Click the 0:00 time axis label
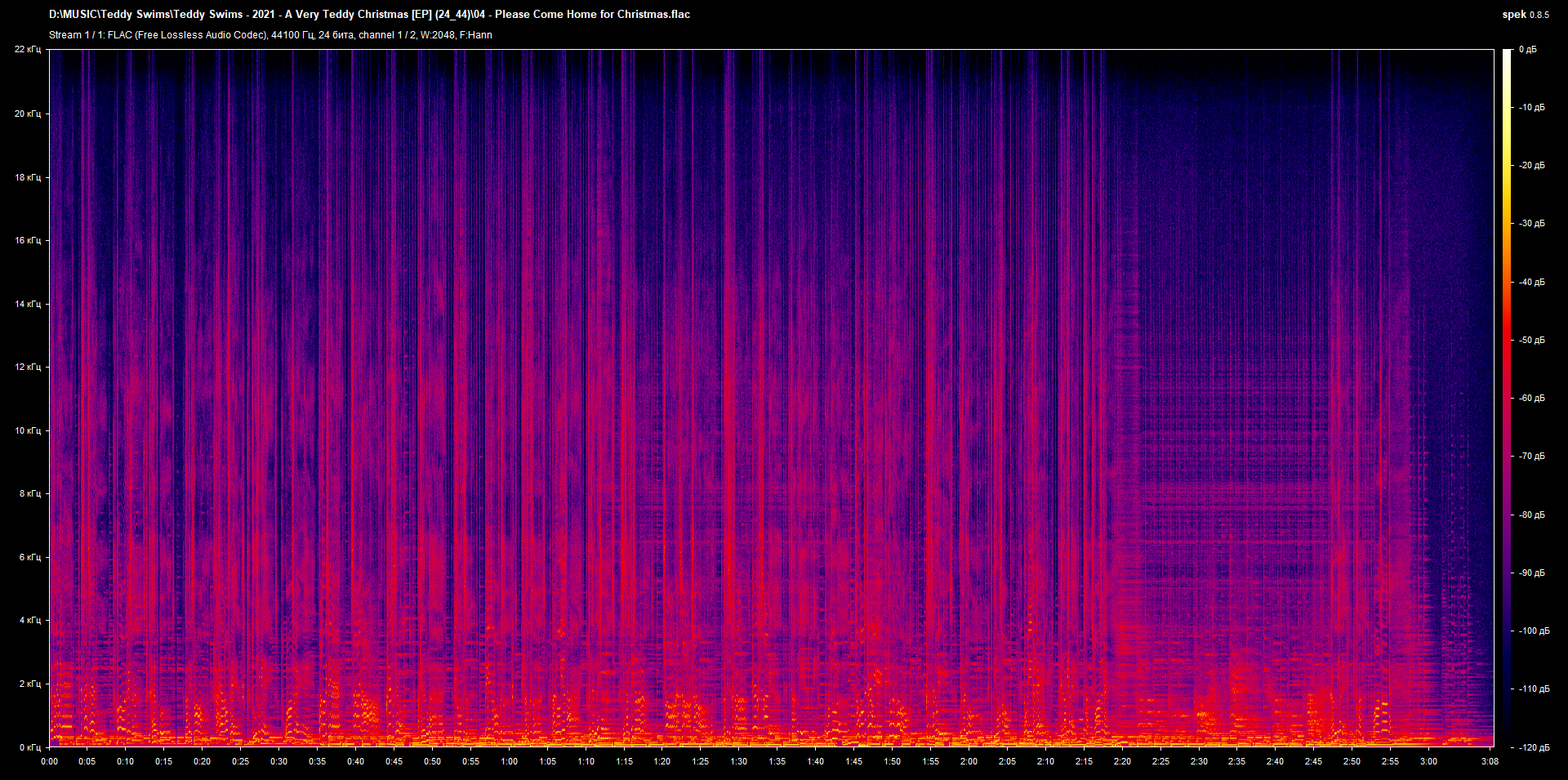This screenshot has width=1568, height=780. (x=50, y=761)
